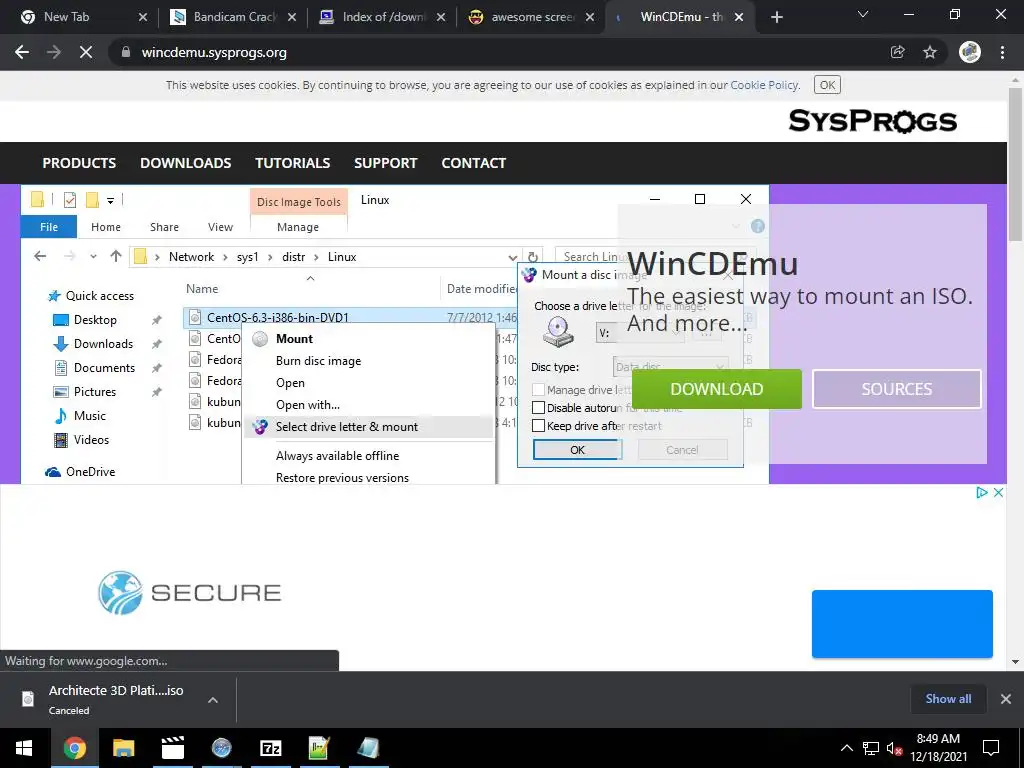Open the CONTACT page

tap(473, 163)
